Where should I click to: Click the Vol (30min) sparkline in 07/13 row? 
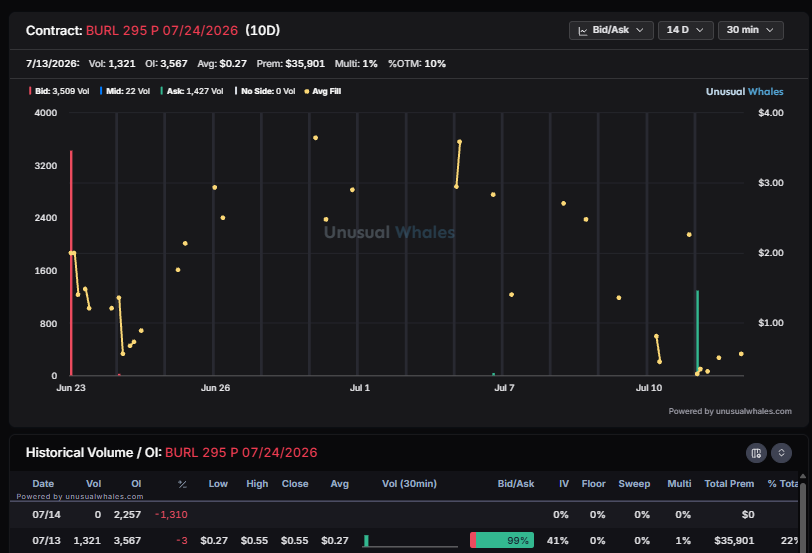[x=410, y=541]
